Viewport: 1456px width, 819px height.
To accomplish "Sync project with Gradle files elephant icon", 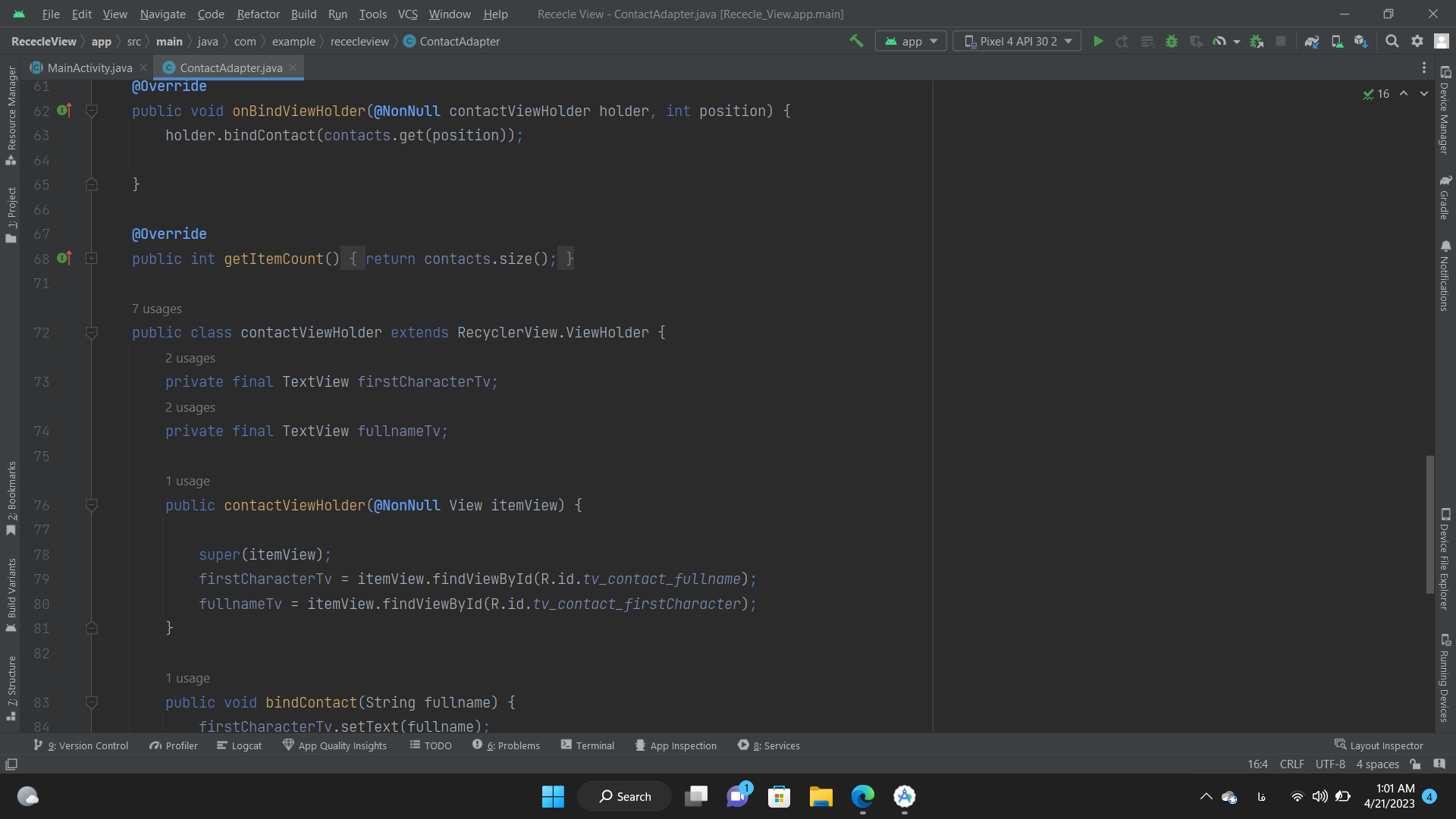I will click(x=1312, y=41).
